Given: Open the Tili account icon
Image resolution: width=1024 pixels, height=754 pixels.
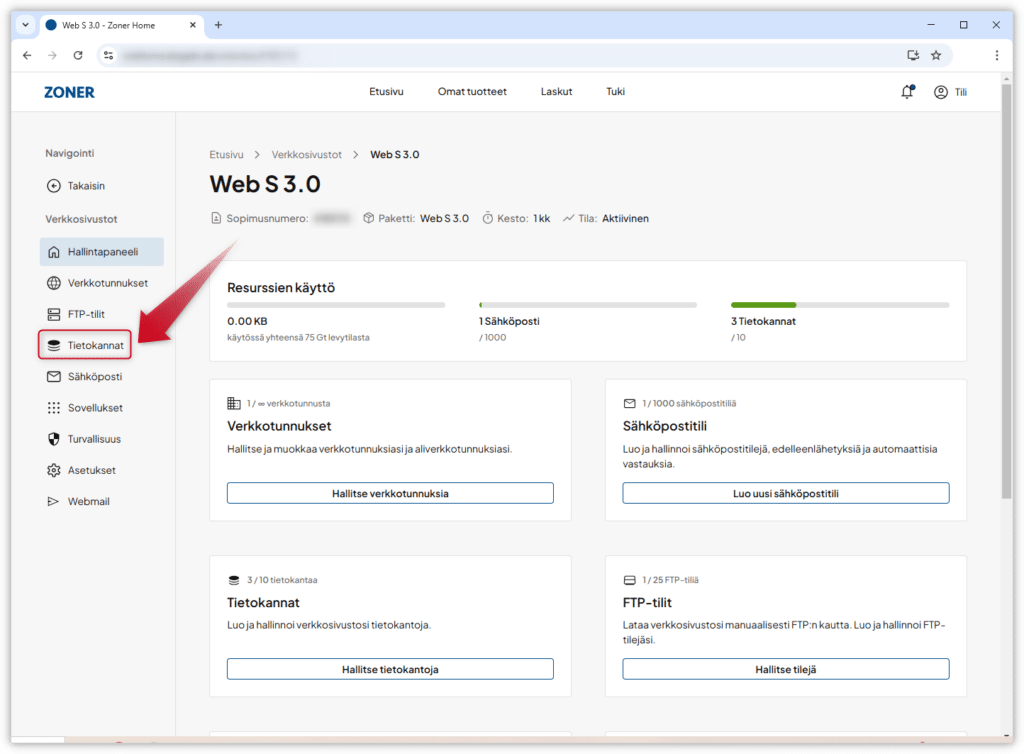Looking at the screenshot, I should [x=940, y=92].
